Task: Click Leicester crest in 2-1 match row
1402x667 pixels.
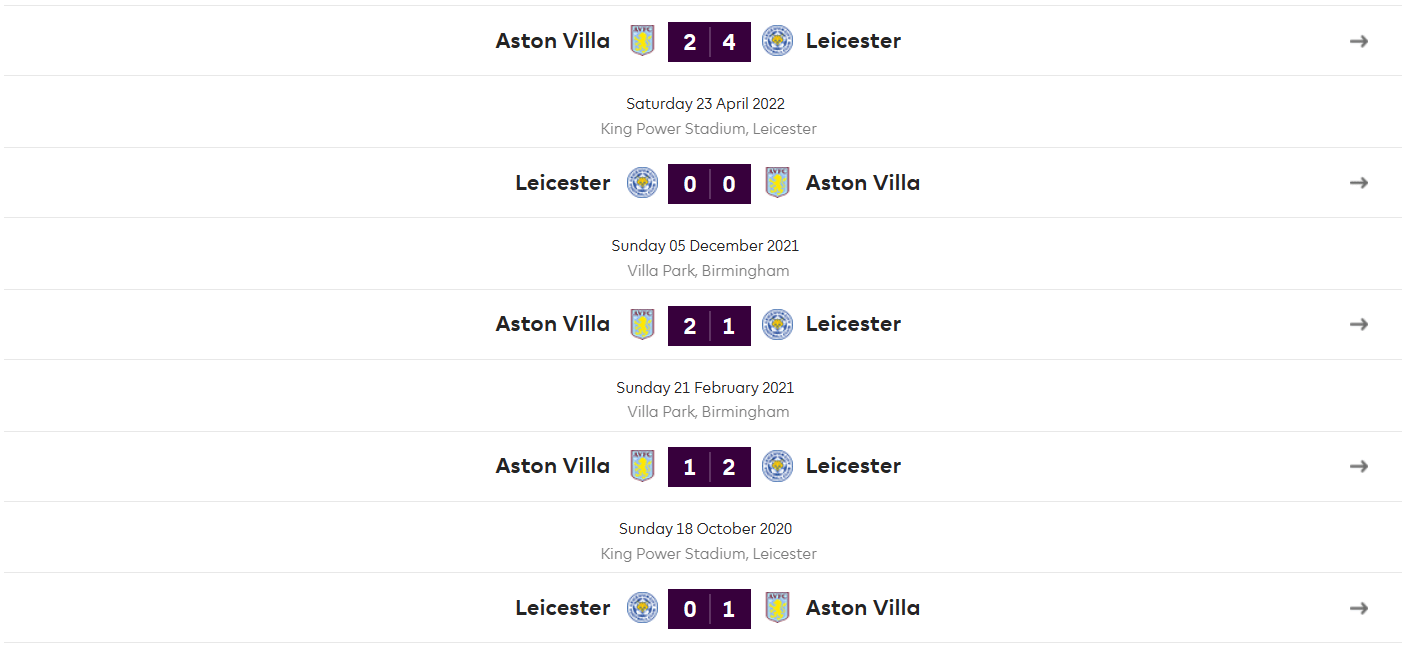Action: pyautogui.click(x=777, y=324)
